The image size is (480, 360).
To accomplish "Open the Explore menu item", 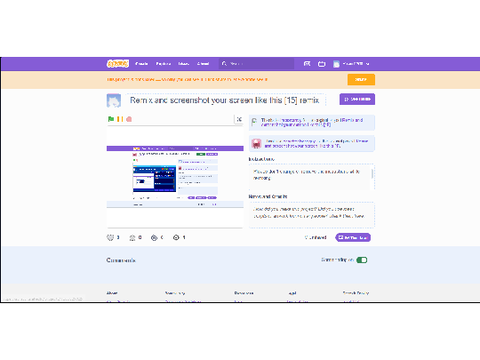I will pyautogui.click(x=163, y=64).
